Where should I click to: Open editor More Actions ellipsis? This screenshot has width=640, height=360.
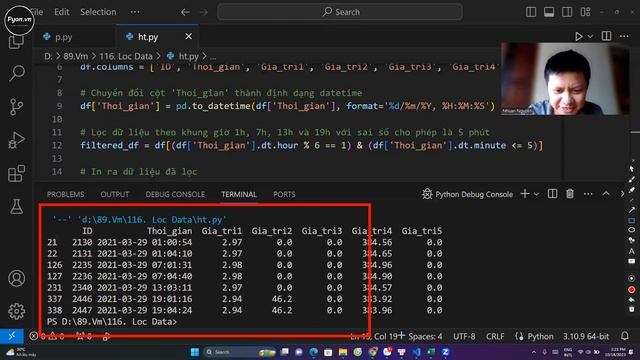(624, 36)
